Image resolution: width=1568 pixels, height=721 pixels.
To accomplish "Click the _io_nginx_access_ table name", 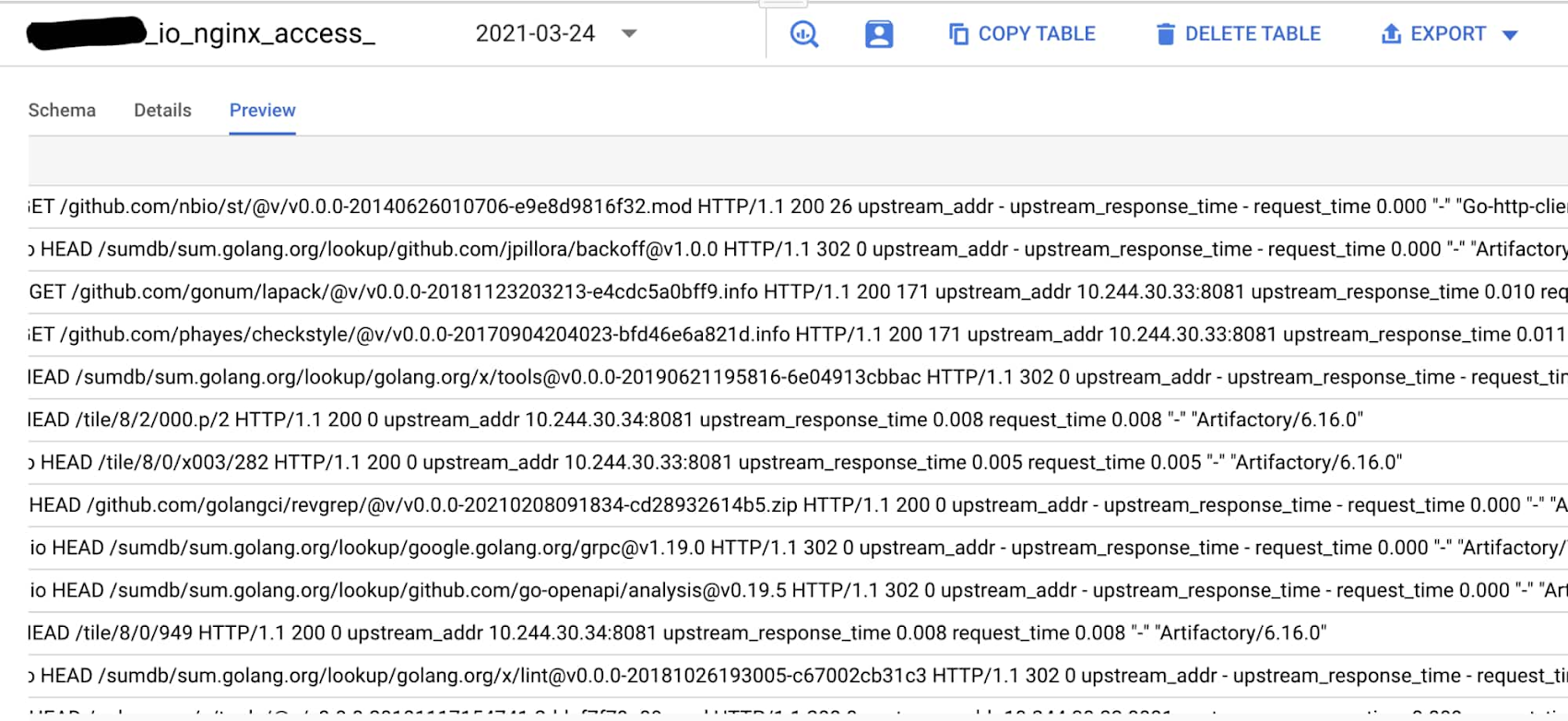I will [261, 34].
